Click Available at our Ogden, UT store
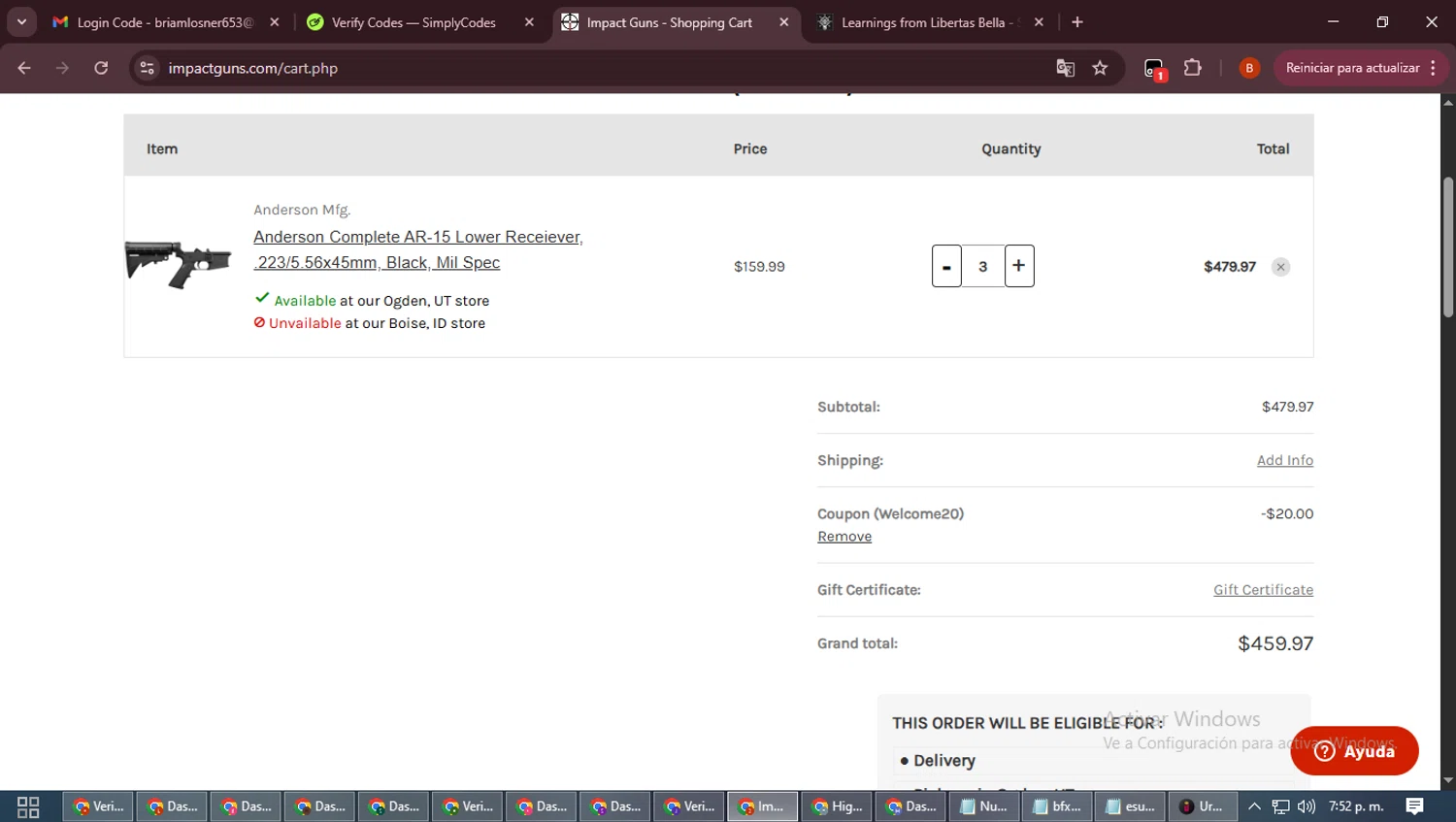Viewport: 1456px width, 822px height. pyautogui.click(x=372, y=301)
